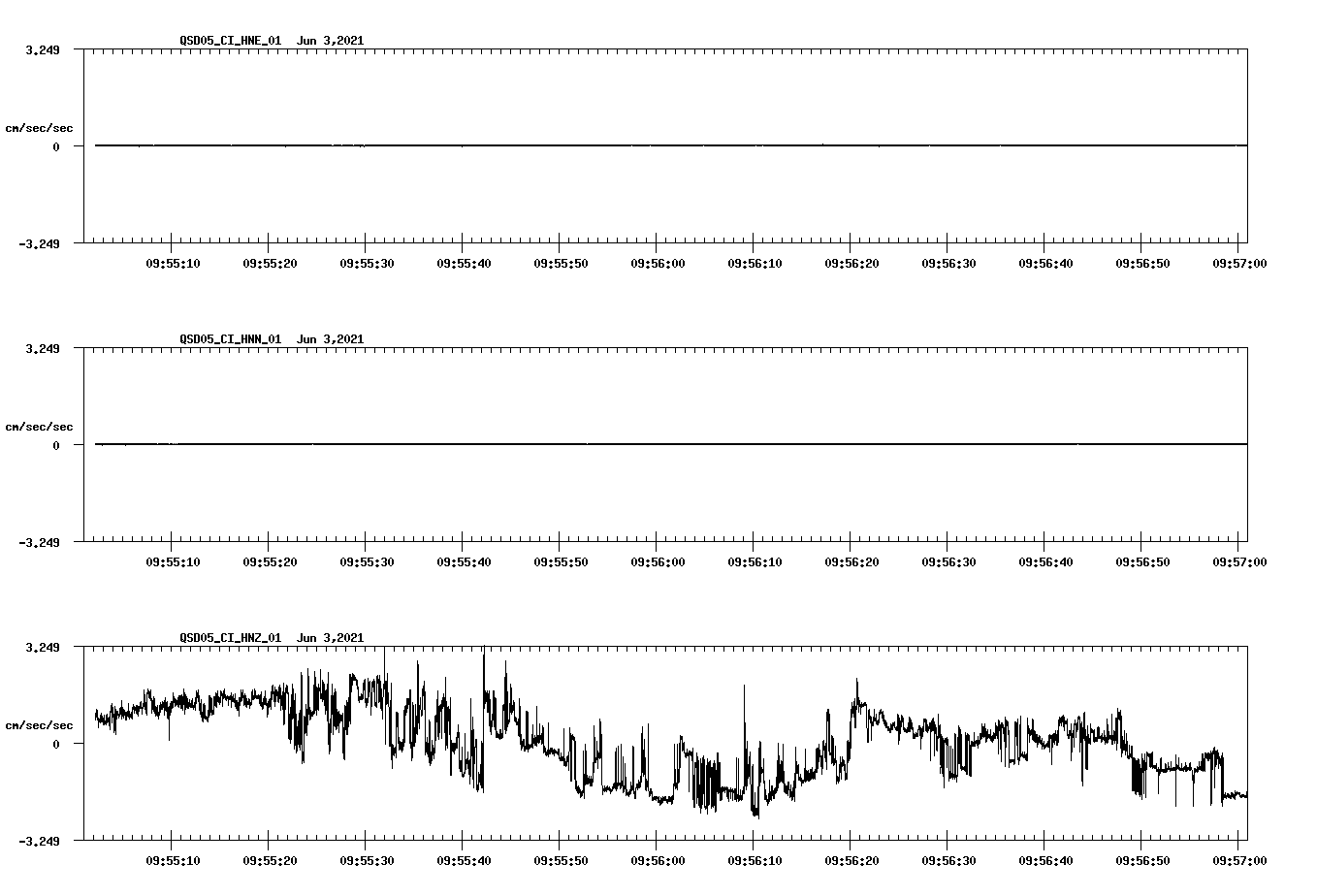The image size is (1317, 896).
Task: Click 09:55:40 timestamp beneath HNZ plot
Action: [x=464, y=860]
